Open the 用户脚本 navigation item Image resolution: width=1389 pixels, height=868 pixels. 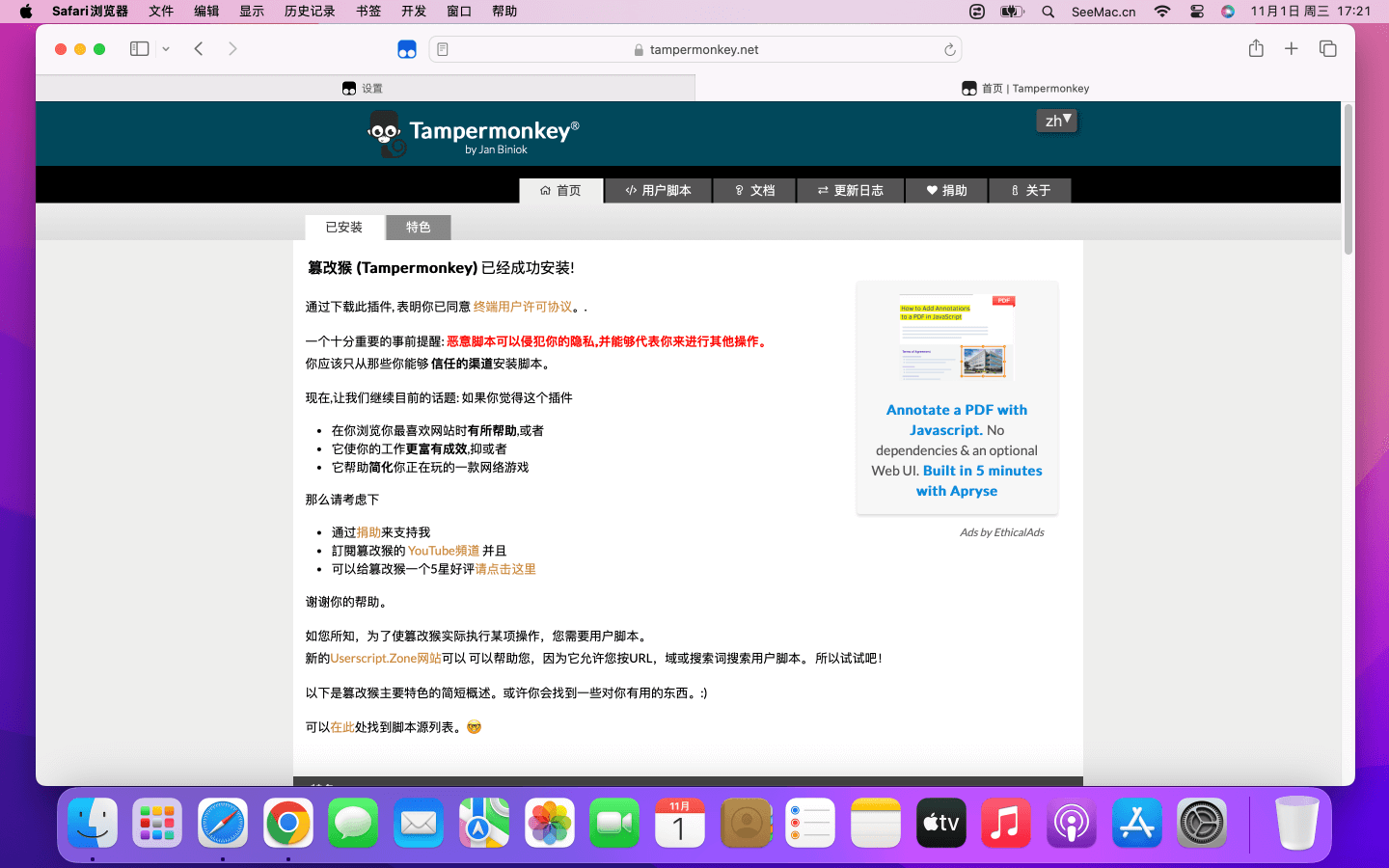pos(659,190)
